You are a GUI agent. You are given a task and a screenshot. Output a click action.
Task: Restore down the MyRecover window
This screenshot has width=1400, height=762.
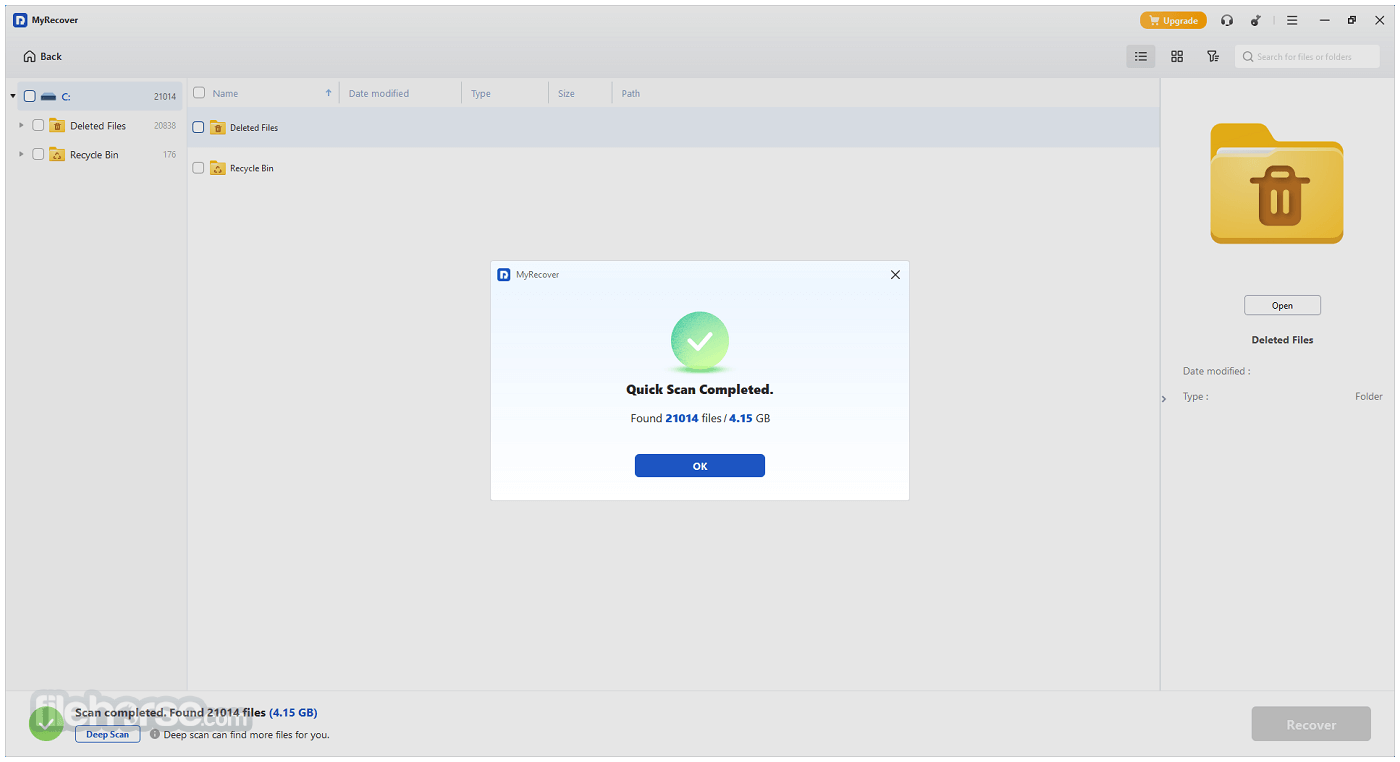(1352, 20)
